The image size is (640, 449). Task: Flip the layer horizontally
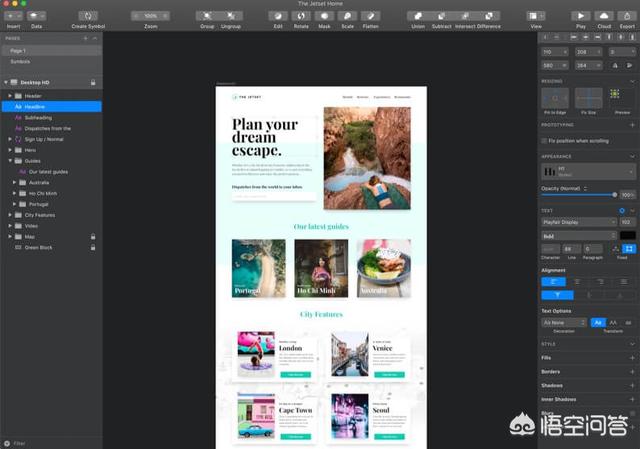tap(615, 65)
